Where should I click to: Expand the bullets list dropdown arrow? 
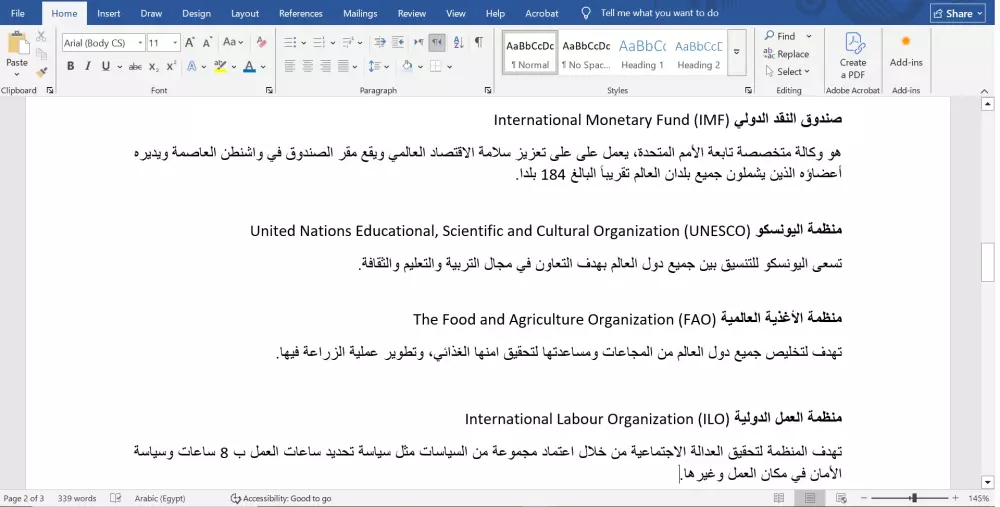303,43
